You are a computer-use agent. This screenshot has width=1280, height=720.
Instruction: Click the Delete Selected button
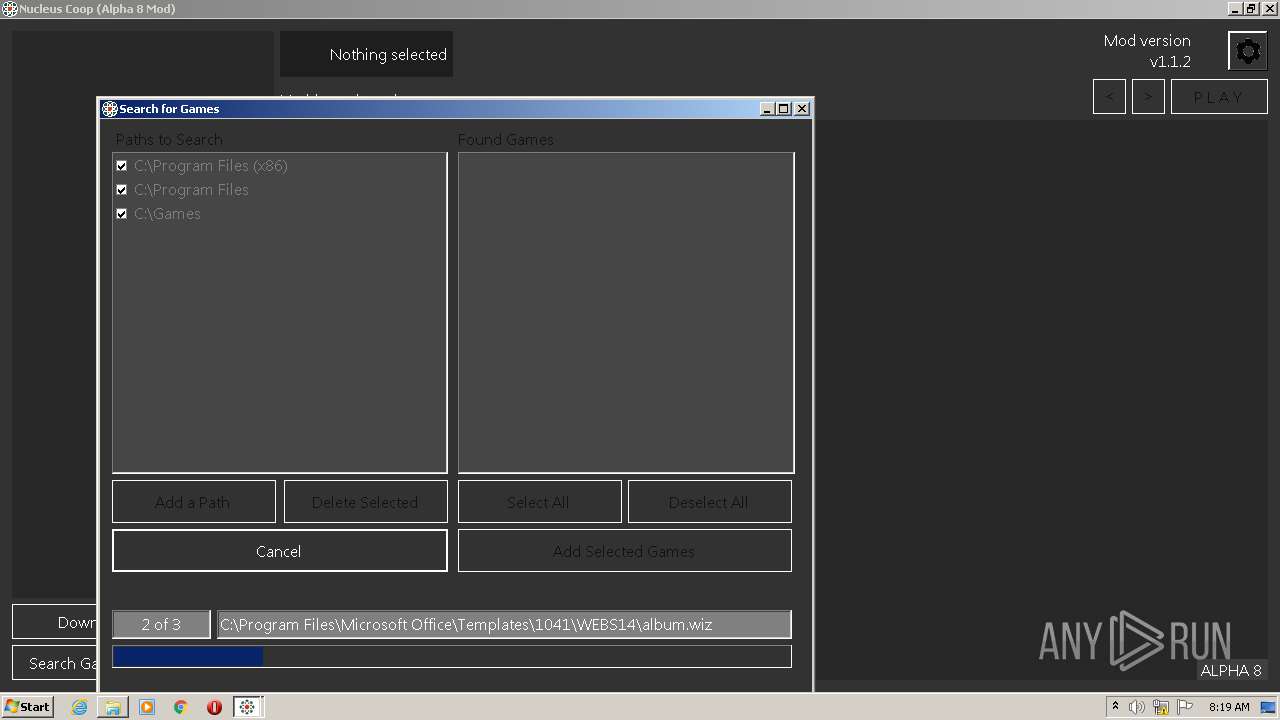pyautogui.click(x=365, y=502)
